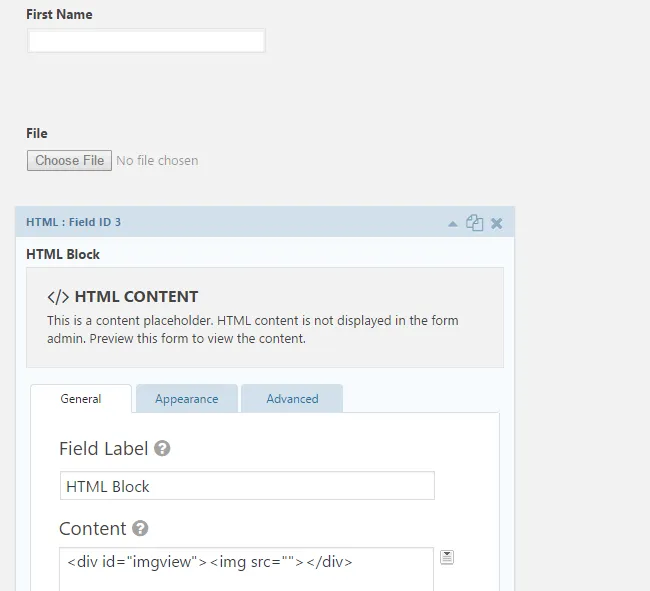The width and height of the screenshot is (650, 591).
Task: Delete the HTML field with the X icon
Action: [496, 223]
